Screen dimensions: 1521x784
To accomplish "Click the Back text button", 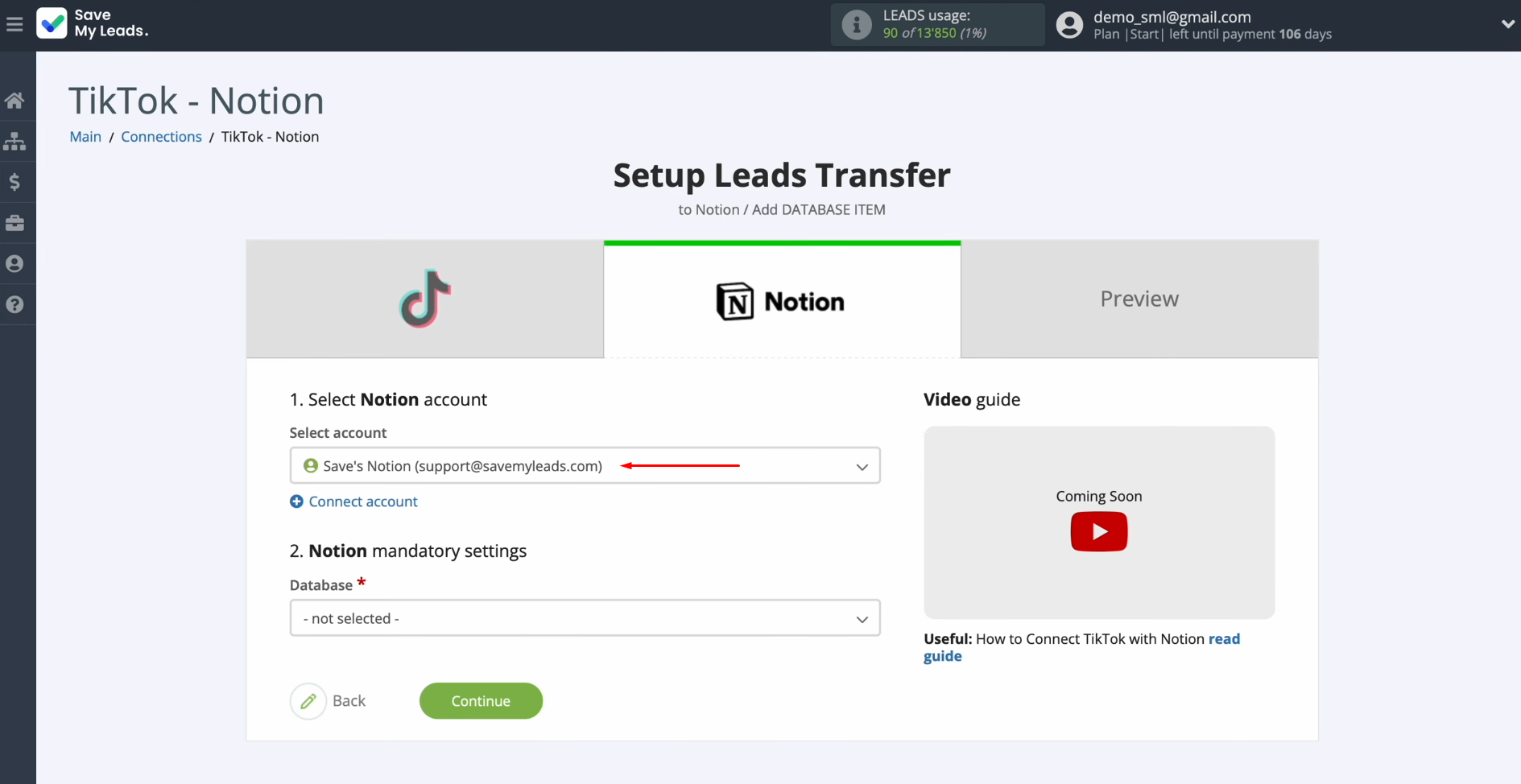I will 349,701.
